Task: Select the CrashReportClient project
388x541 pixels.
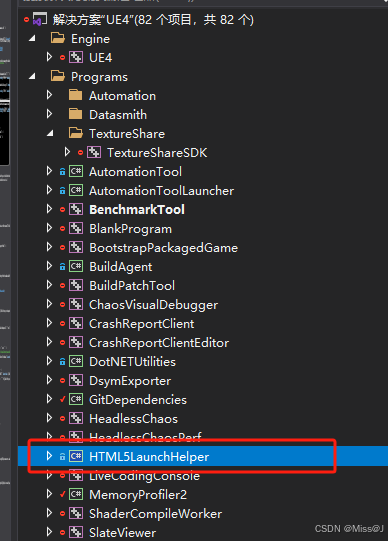Action: [141, 324]
